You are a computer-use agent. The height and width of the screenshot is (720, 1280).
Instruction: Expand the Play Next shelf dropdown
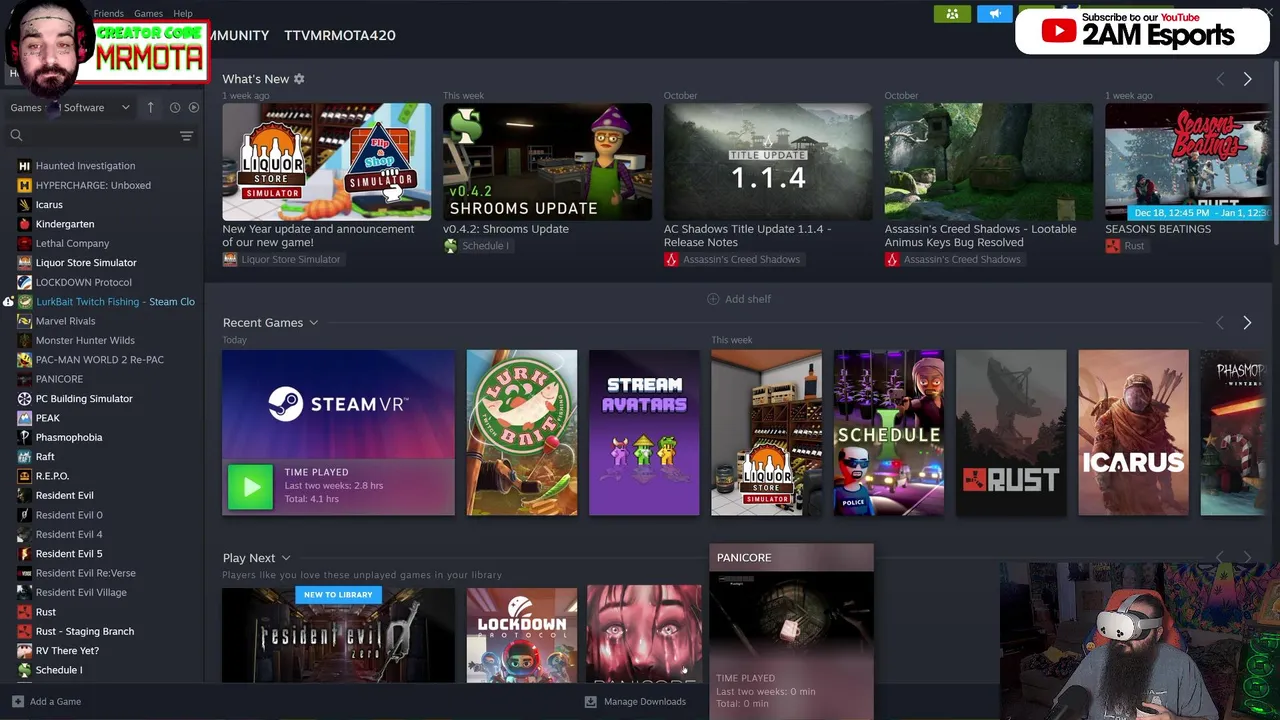(x=285, y=558)
